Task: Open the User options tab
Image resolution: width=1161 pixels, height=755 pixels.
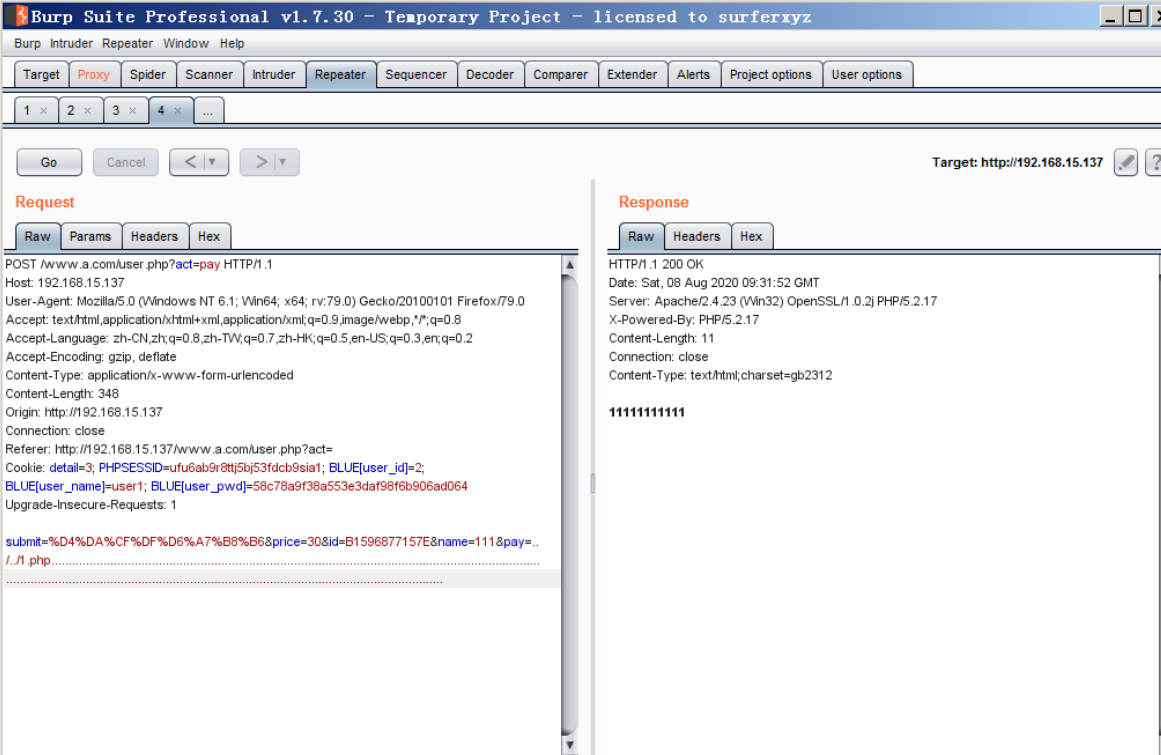Action: [867, 75]
